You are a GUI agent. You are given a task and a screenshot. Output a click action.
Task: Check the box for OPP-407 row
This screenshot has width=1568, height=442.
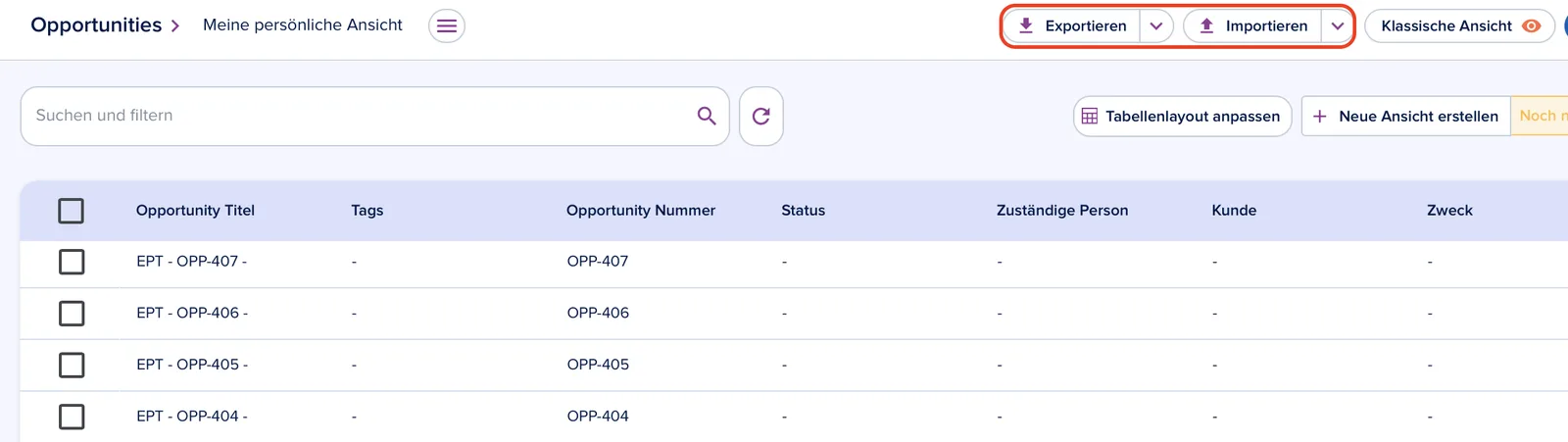72,262
